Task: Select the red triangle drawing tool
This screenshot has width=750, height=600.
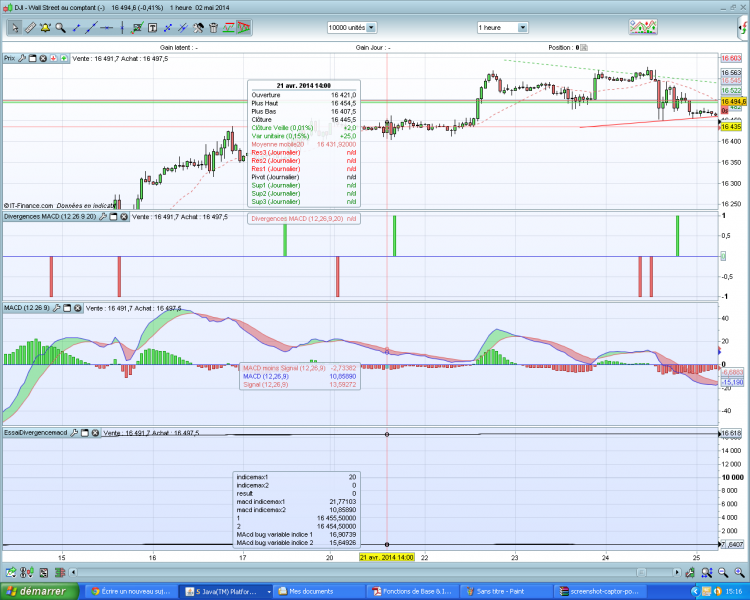Action: tap(243, 28)
